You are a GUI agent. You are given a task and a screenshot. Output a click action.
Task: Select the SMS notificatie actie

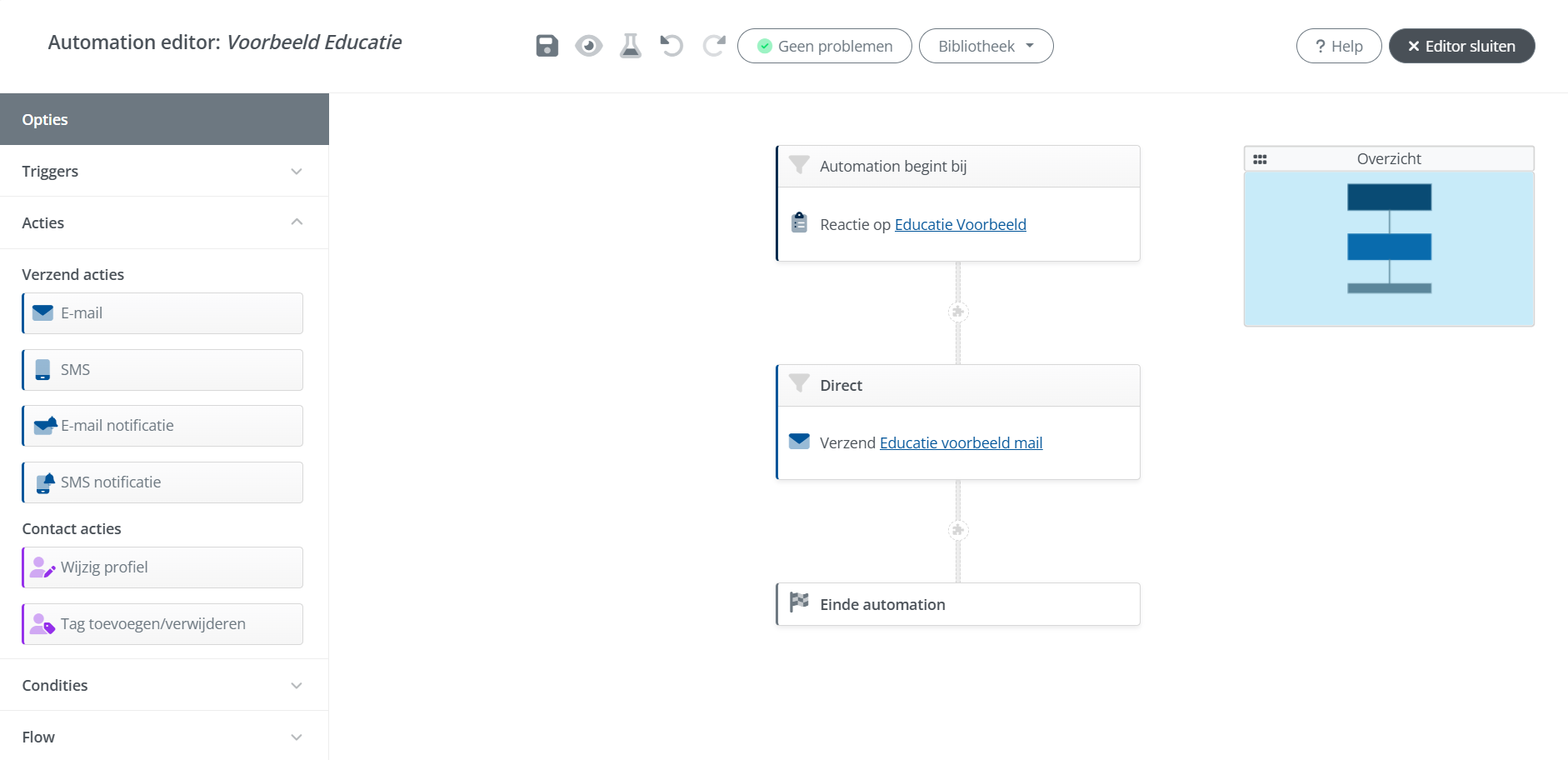[x=162, y=482]
